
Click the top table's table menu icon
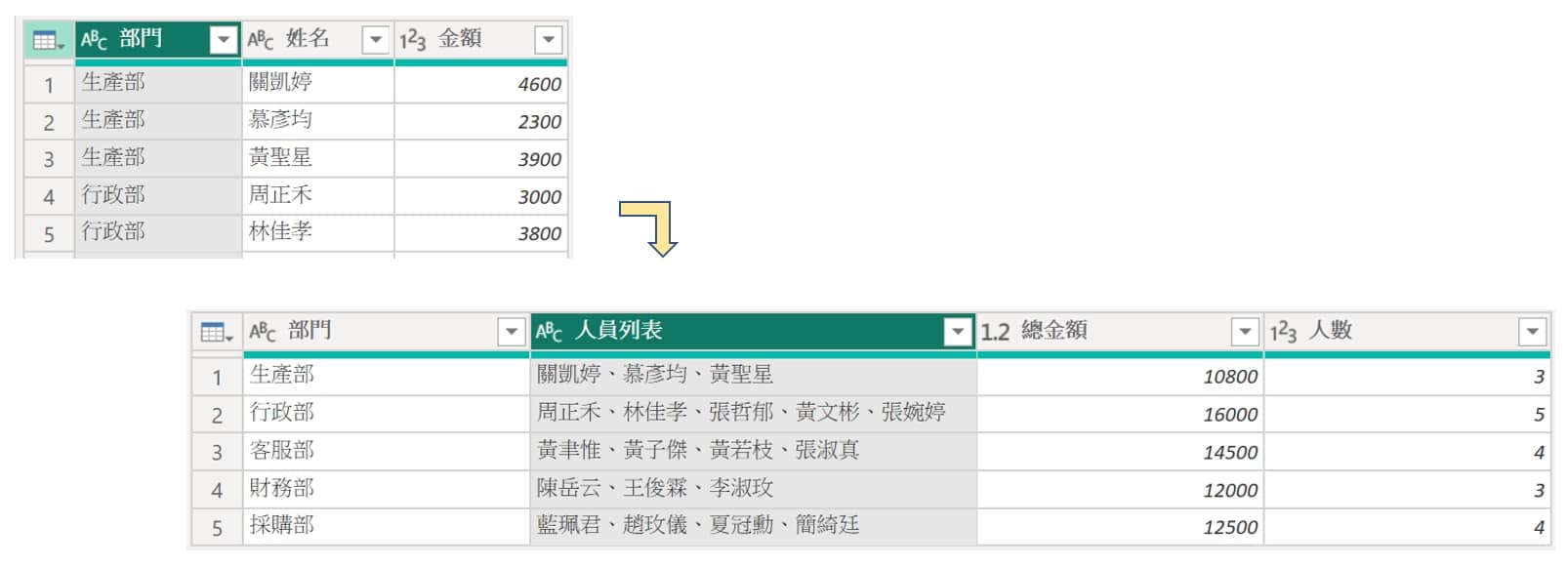point(48,40)
